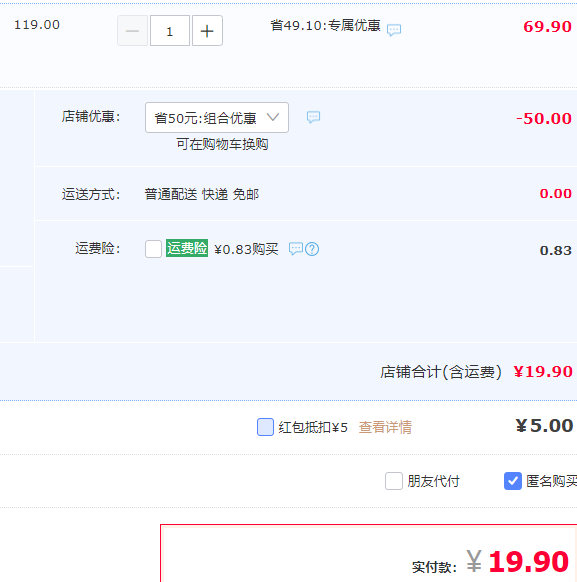The width and height of the screenshot is (577, 582).
Task: Click the 省49.10:专属优惠 discount text
Action: [x=325, y=26]
